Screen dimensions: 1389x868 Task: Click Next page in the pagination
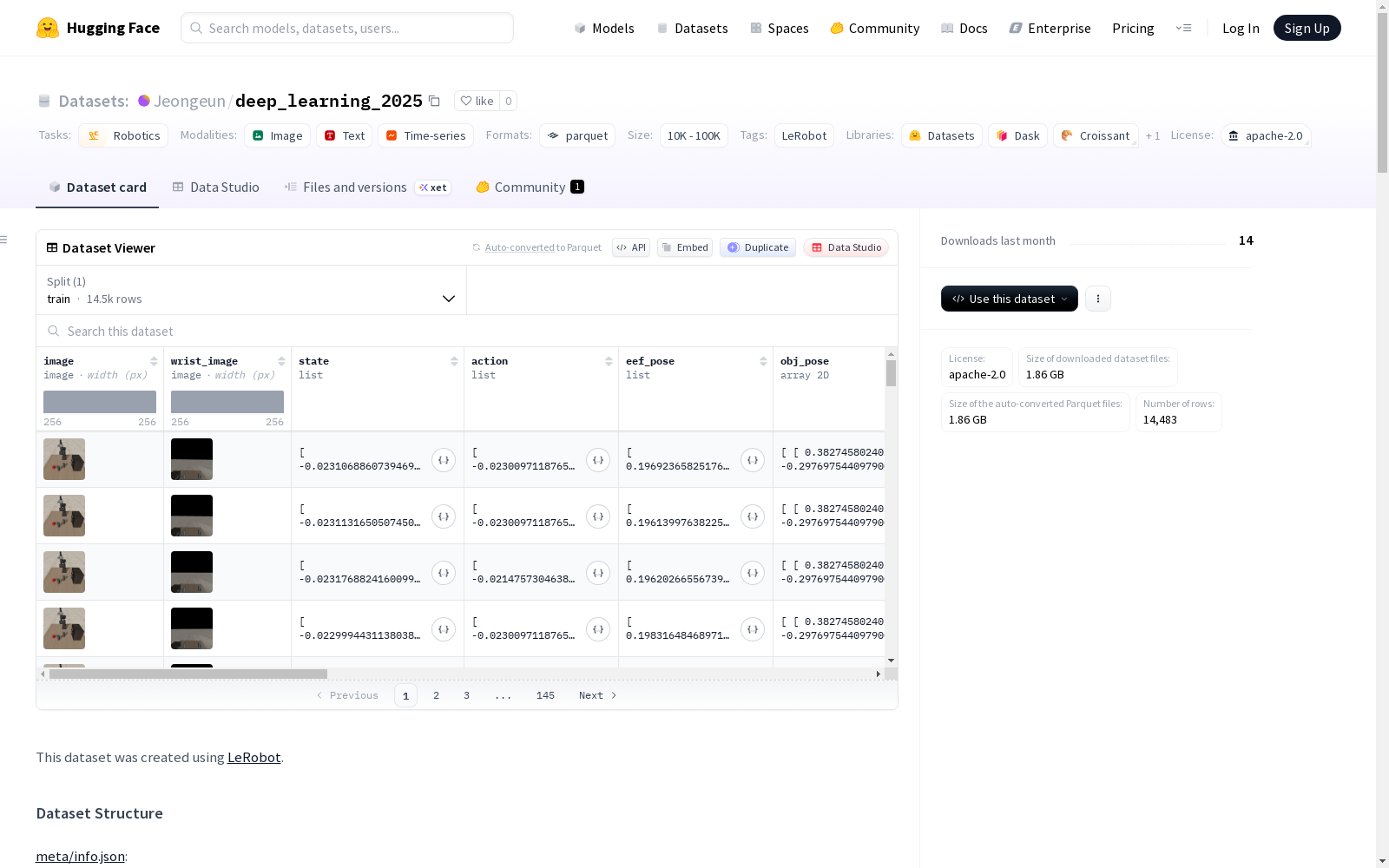click(x=597, y=695)
